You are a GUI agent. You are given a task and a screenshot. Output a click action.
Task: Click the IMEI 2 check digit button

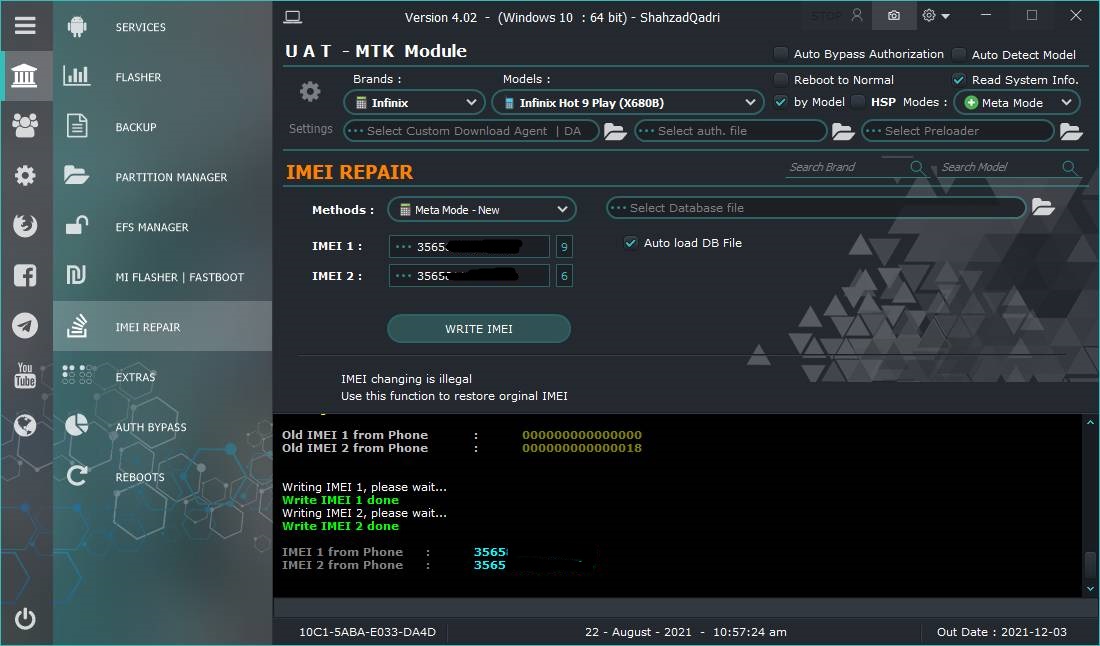[x=564, y=276]
